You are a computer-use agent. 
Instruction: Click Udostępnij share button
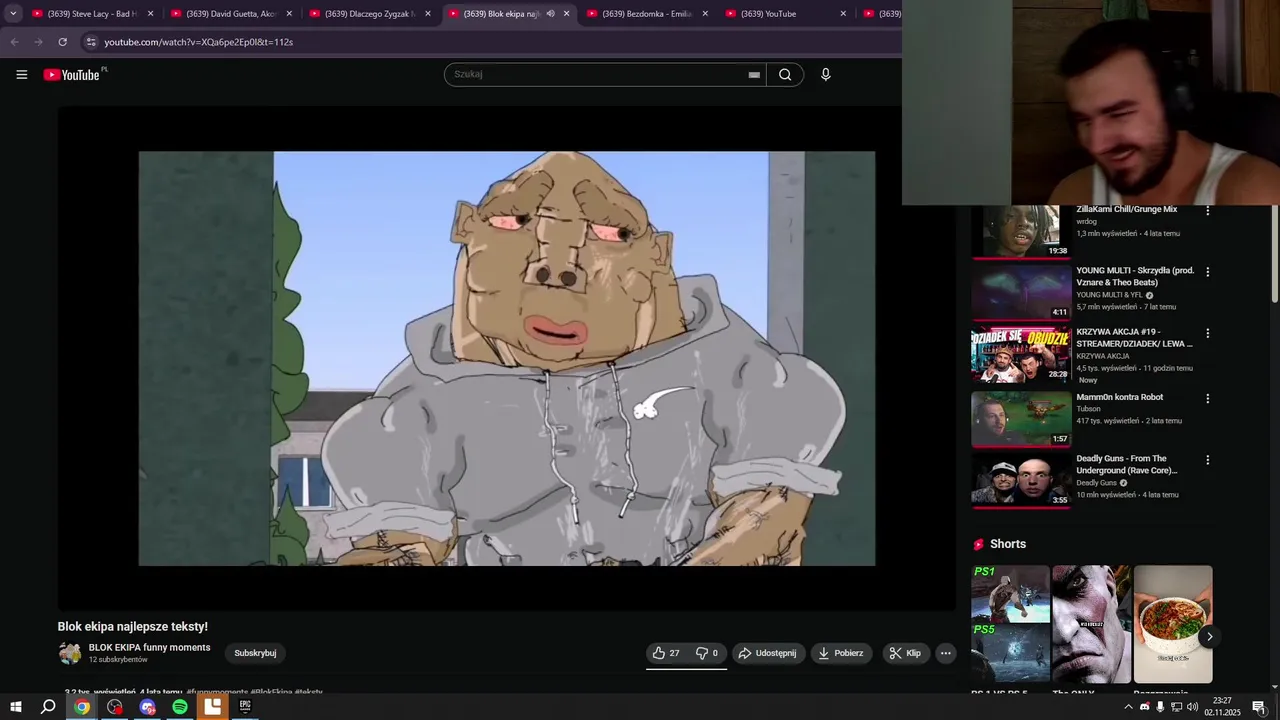click(767, 653)
